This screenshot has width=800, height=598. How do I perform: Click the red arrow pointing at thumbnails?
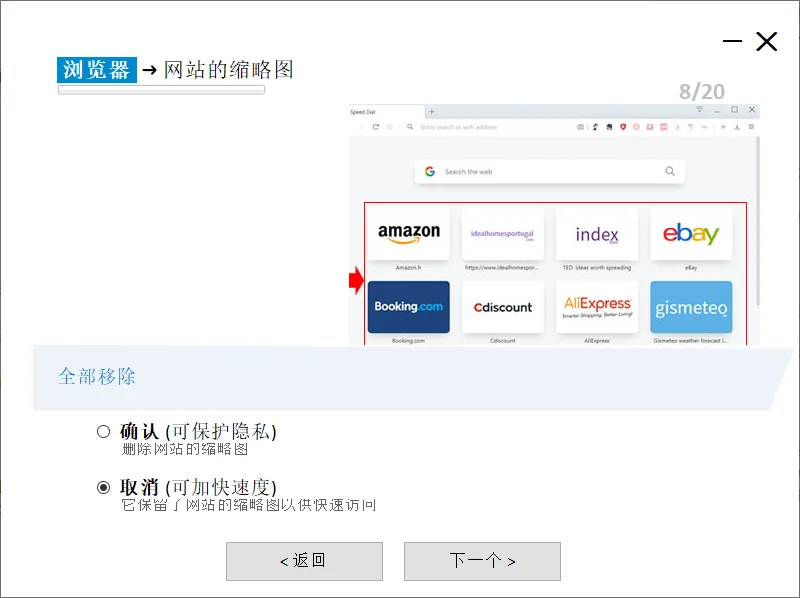356,280
